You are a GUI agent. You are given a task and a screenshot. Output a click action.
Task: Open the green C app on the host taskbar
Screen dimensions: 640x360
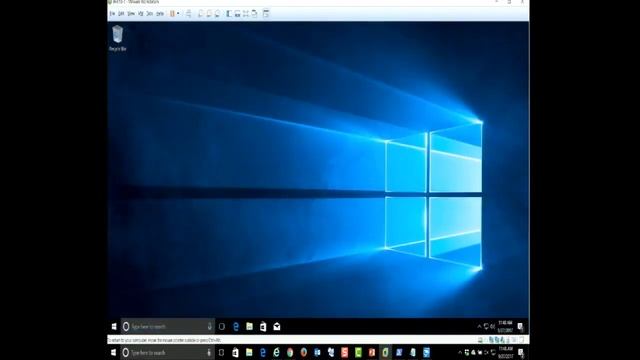pos(358,353)
